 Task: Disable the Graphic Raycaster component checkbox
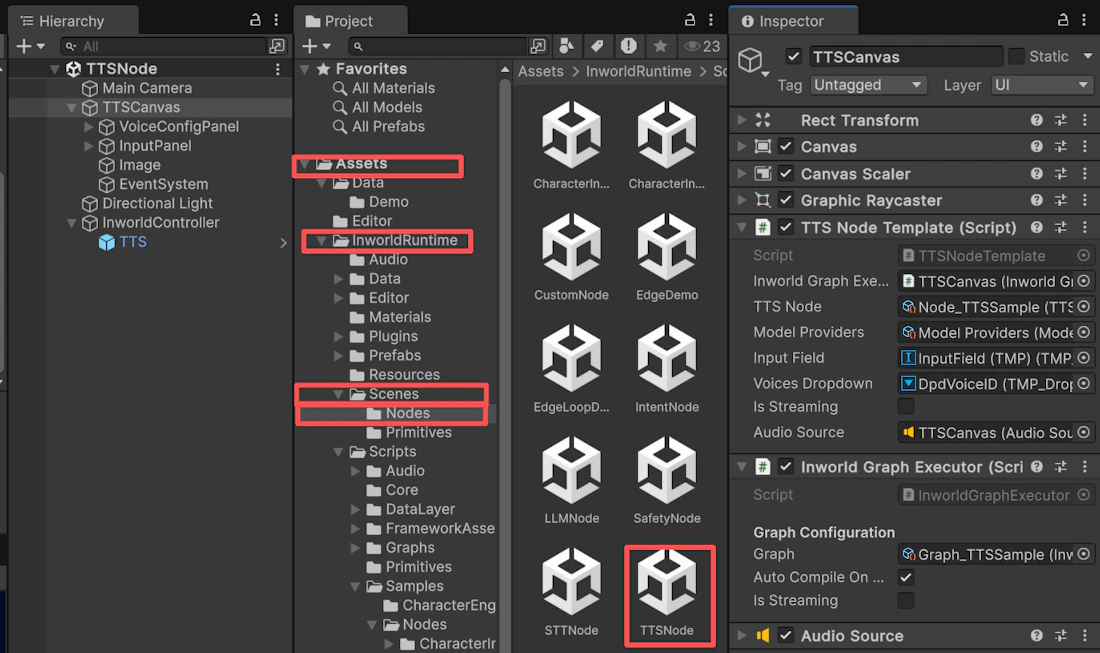click(786, 200)
